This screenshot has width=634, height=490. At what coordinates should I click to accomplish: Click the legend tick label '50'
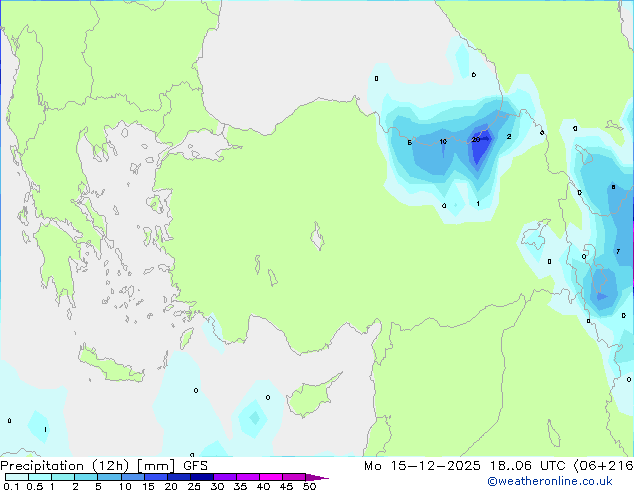(x=309, y=486)
